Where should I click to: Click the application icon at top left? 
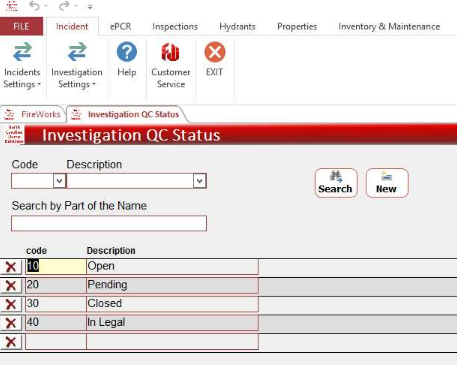12,6
